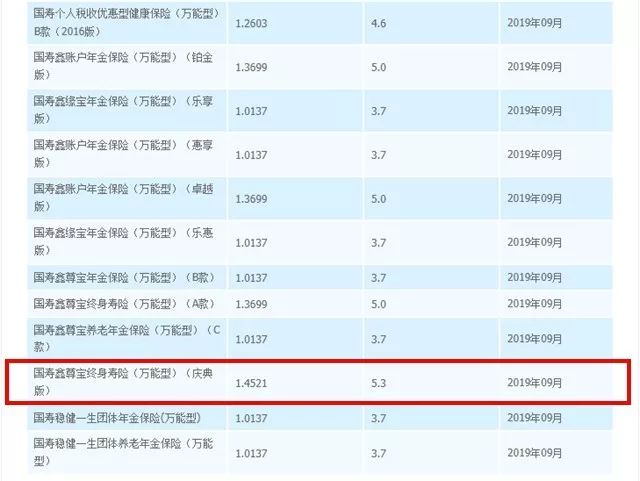Select product name 国寿稳健一生团体养老年金保险
This screenshot has height=481, width=640.
pos(123,452)
